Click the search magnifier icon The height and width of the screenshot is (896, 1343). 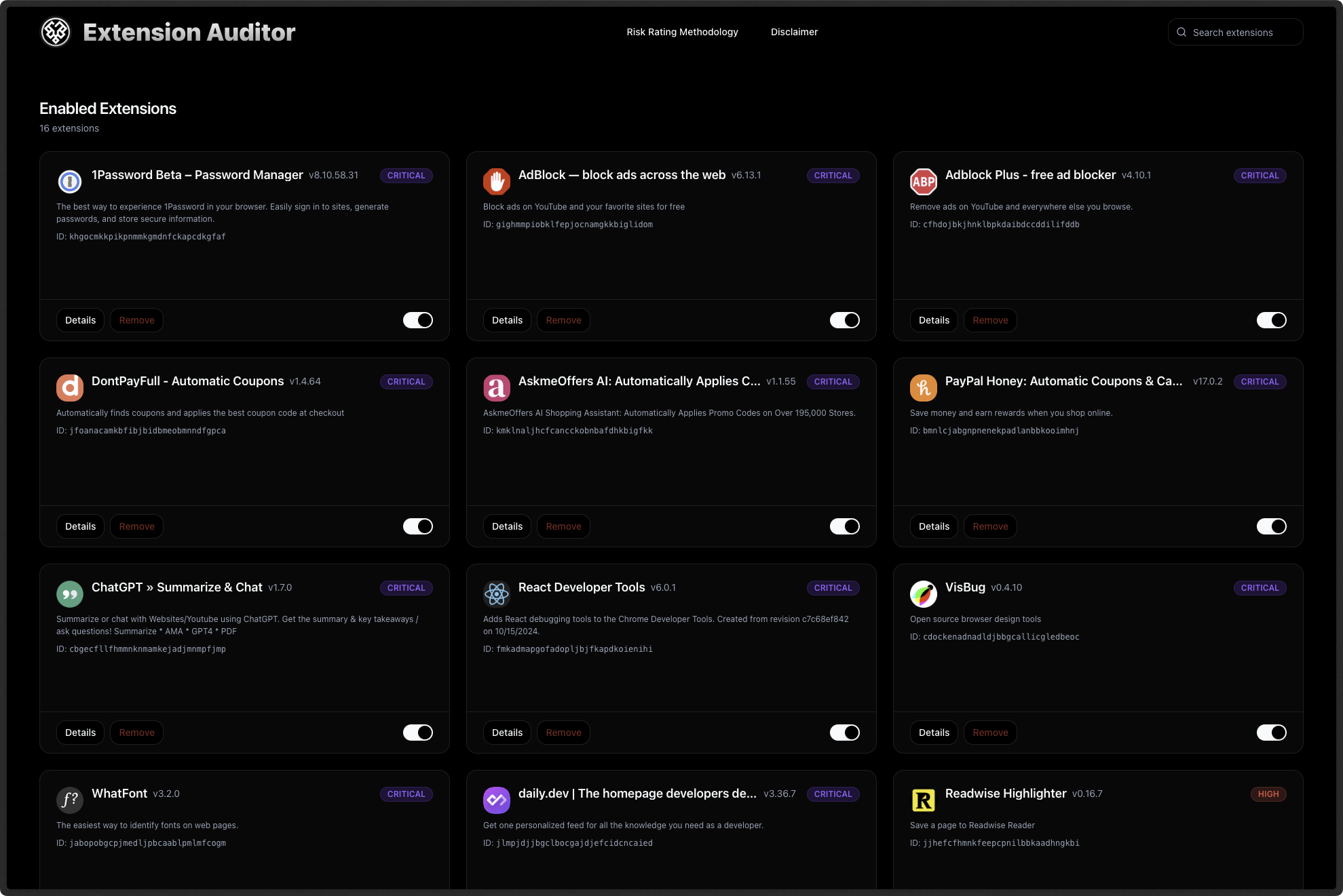point(1181,32)
